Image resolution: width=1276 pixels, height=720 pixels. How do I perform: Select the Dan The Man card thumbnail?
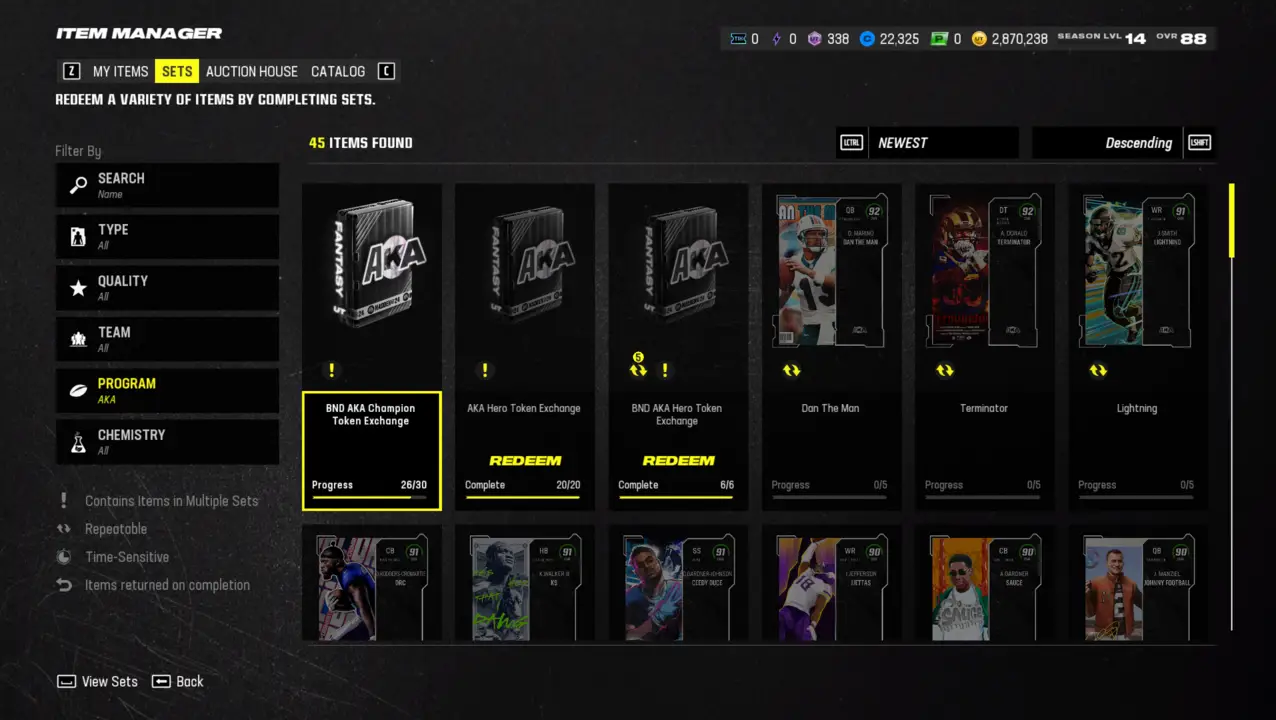pyautogui.click(x=830, y=270)
